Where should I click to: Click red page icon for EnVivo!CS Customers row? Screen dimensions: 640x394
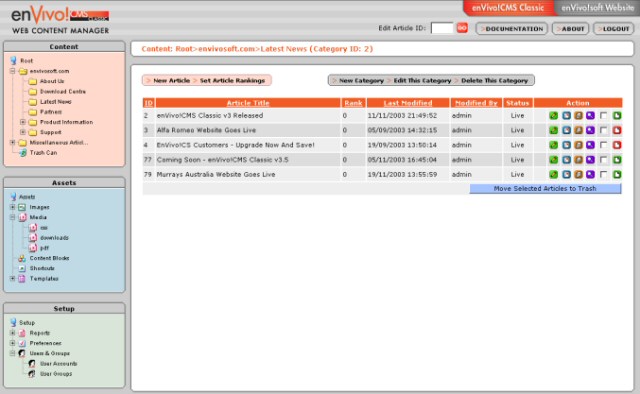coord(617,145)
